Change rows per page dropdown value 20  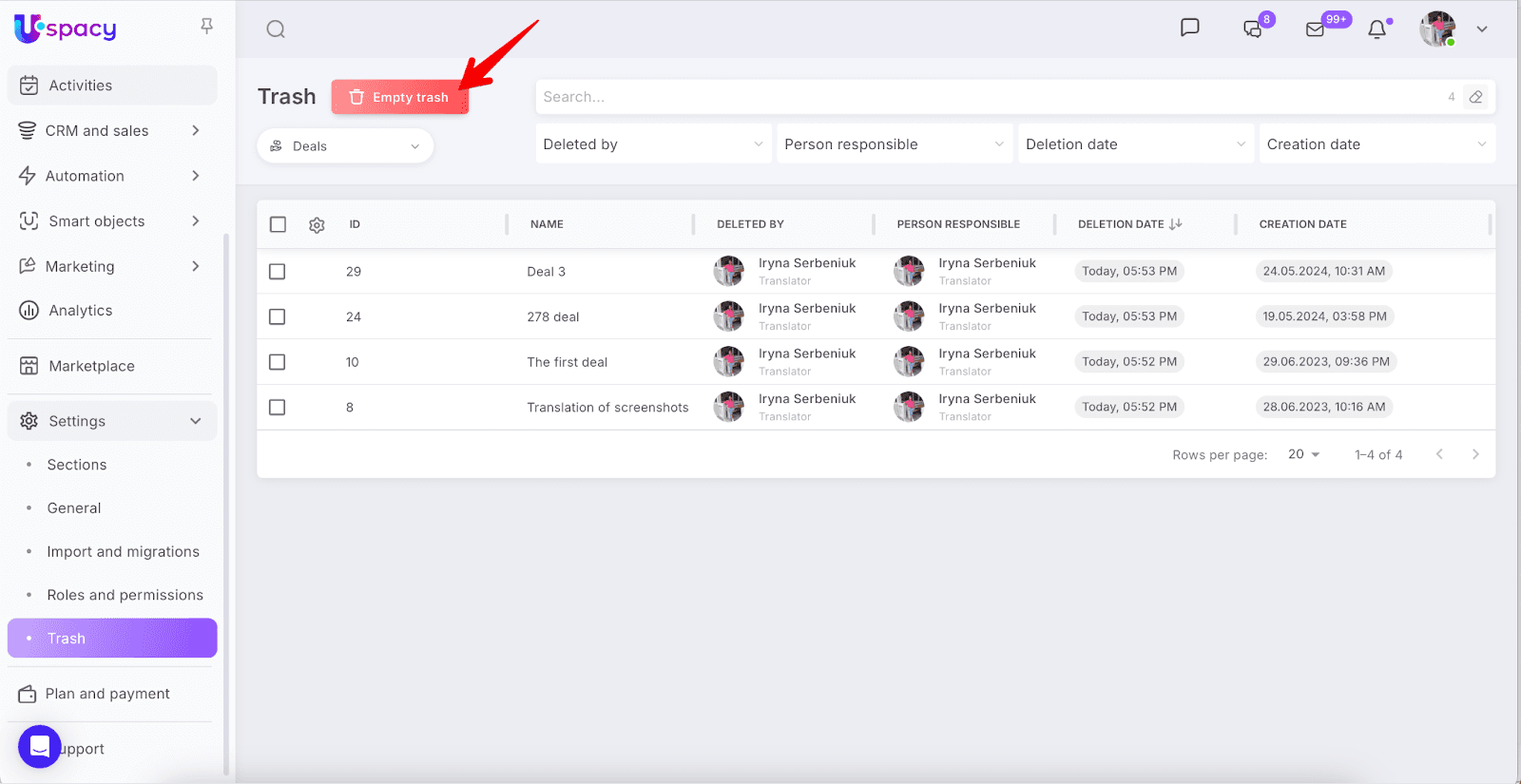[x=1303, y=454]
